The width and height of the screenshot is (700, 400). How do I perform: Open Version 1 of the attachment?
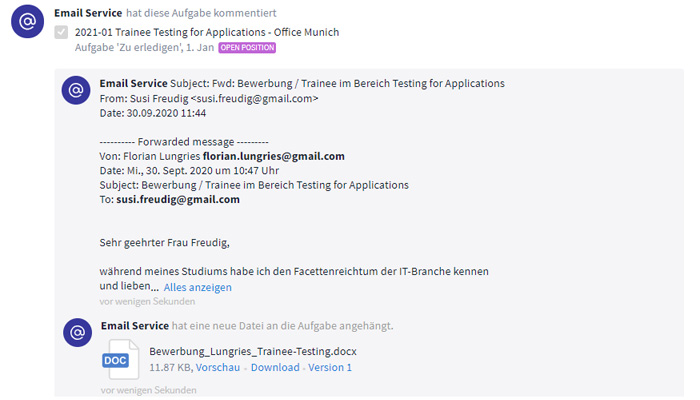330,367
